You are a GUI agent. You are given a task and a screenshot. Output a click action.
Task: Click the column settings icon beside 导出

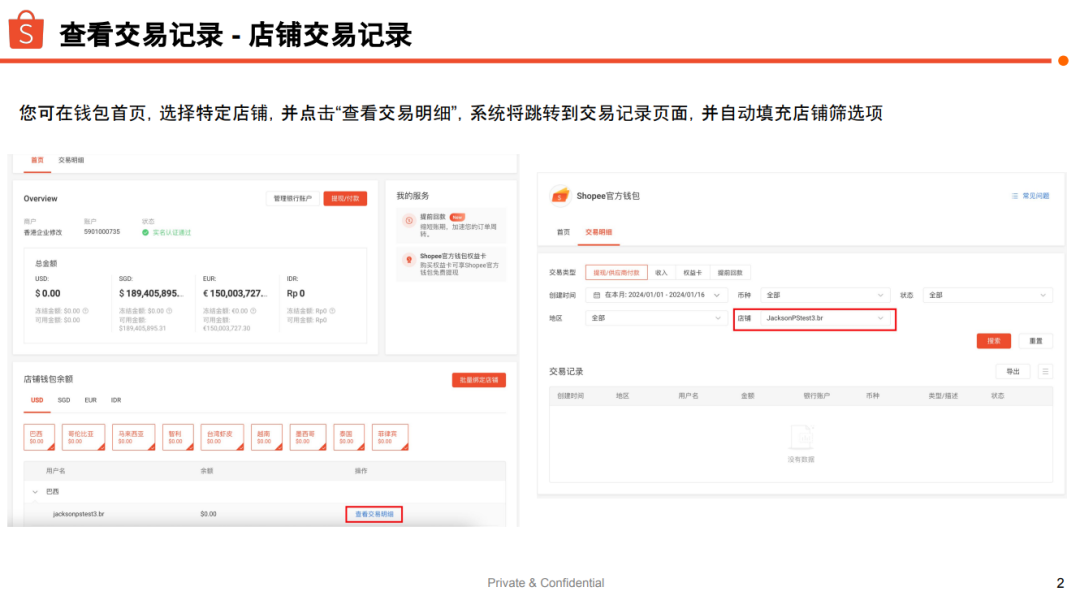(1045, 371)
